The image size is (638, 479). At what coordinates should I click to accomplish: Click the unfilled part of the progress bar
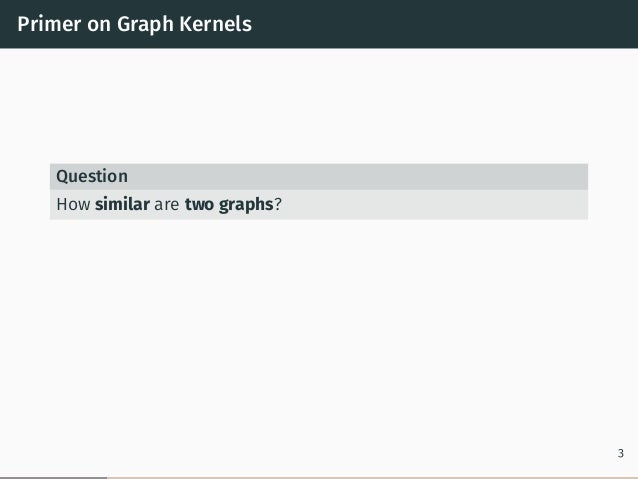[x=372, y=478]
